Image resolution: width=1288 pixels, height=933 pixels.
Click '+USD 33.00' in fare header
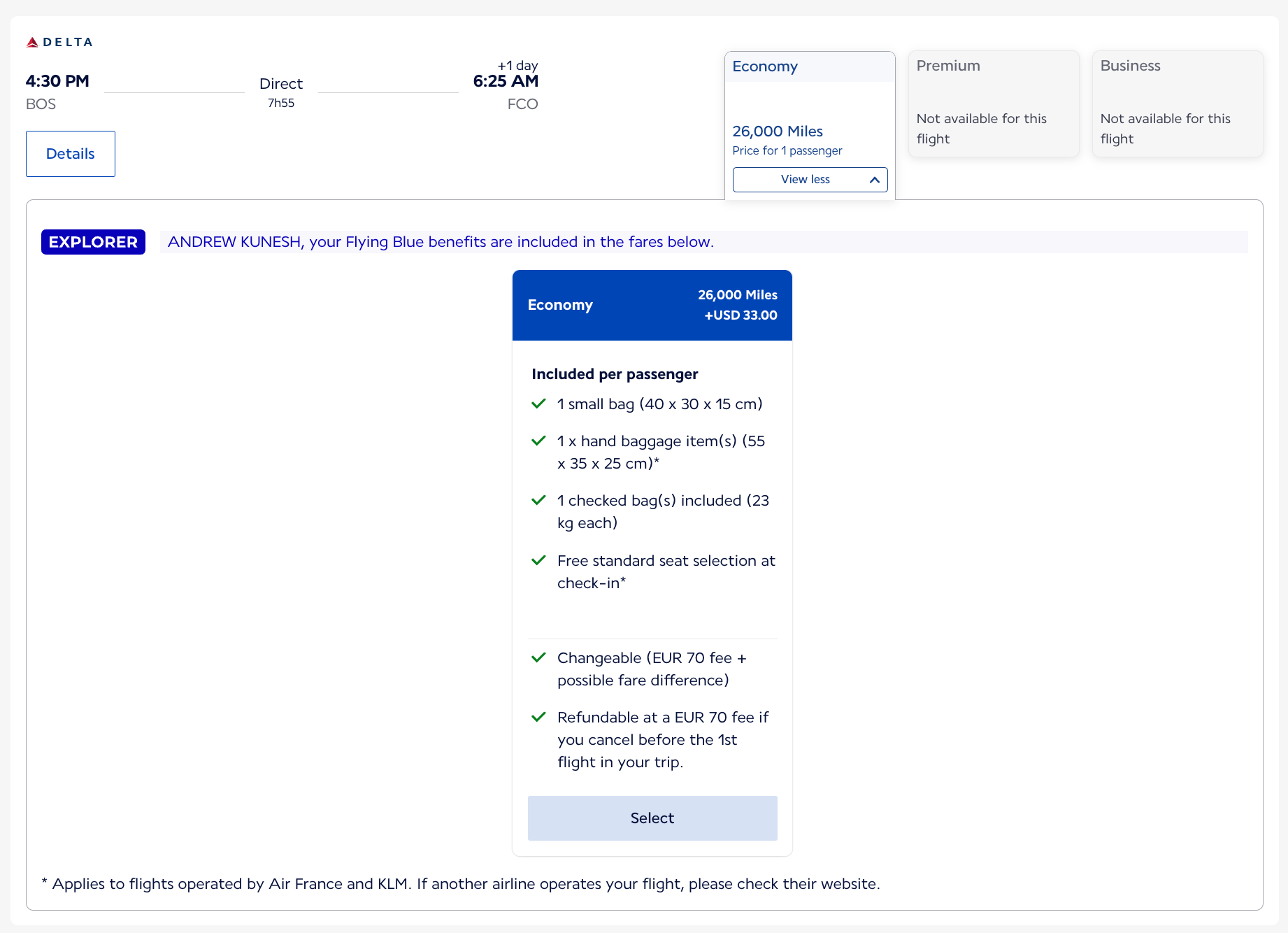tap(740, 315)
